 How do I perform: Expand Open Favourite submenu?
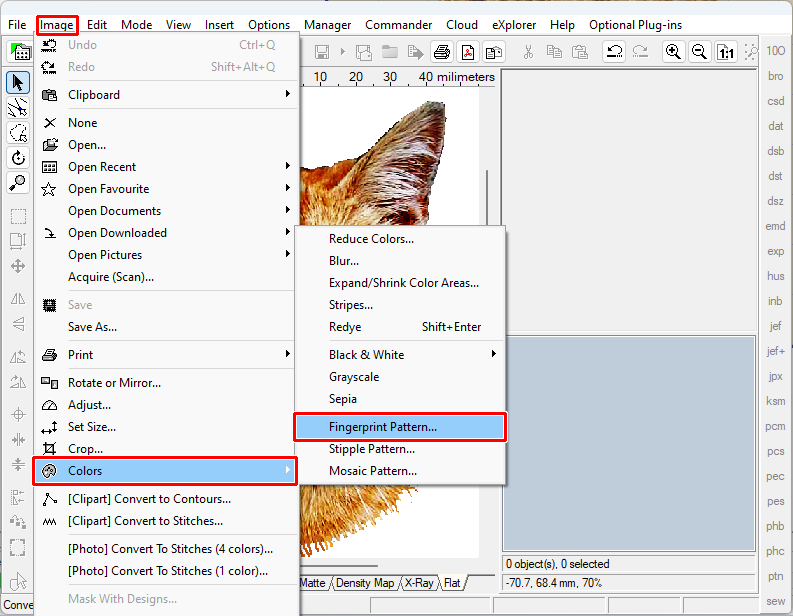click(166, 189)
